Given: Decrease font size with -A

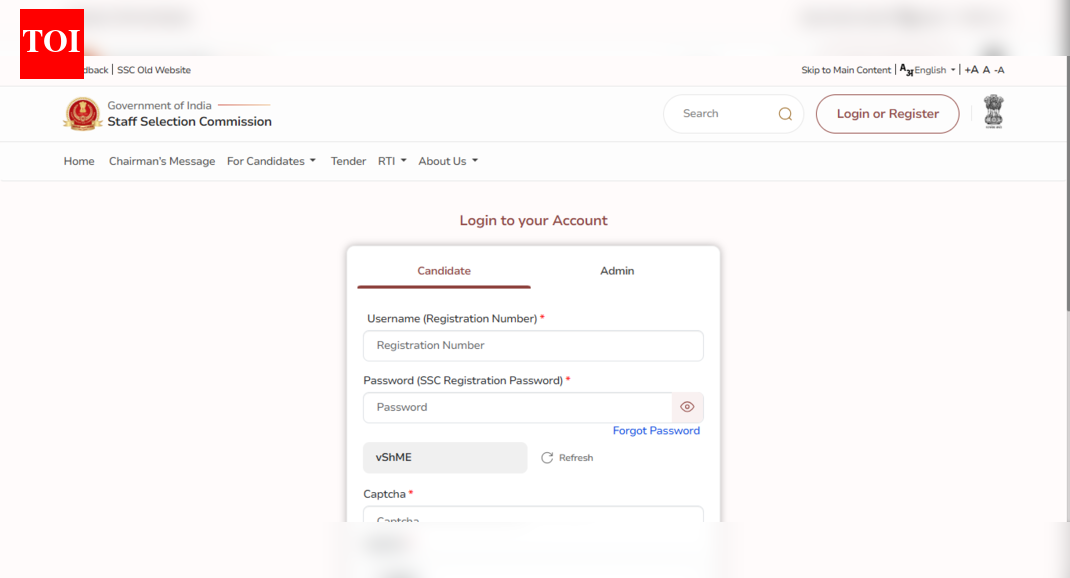Looking at the screenshot, I should click(999, 70).
